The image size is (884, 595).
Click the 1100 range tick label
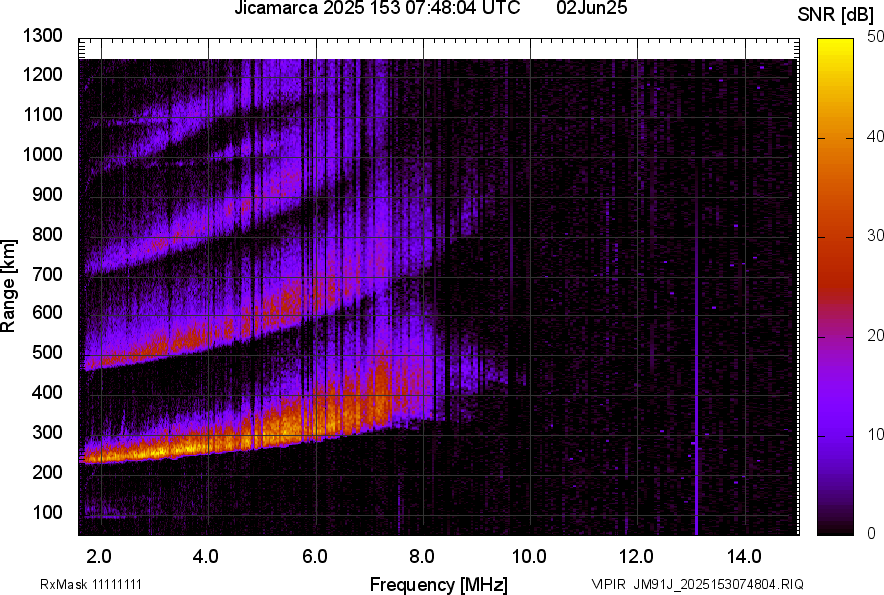(43, 114)
